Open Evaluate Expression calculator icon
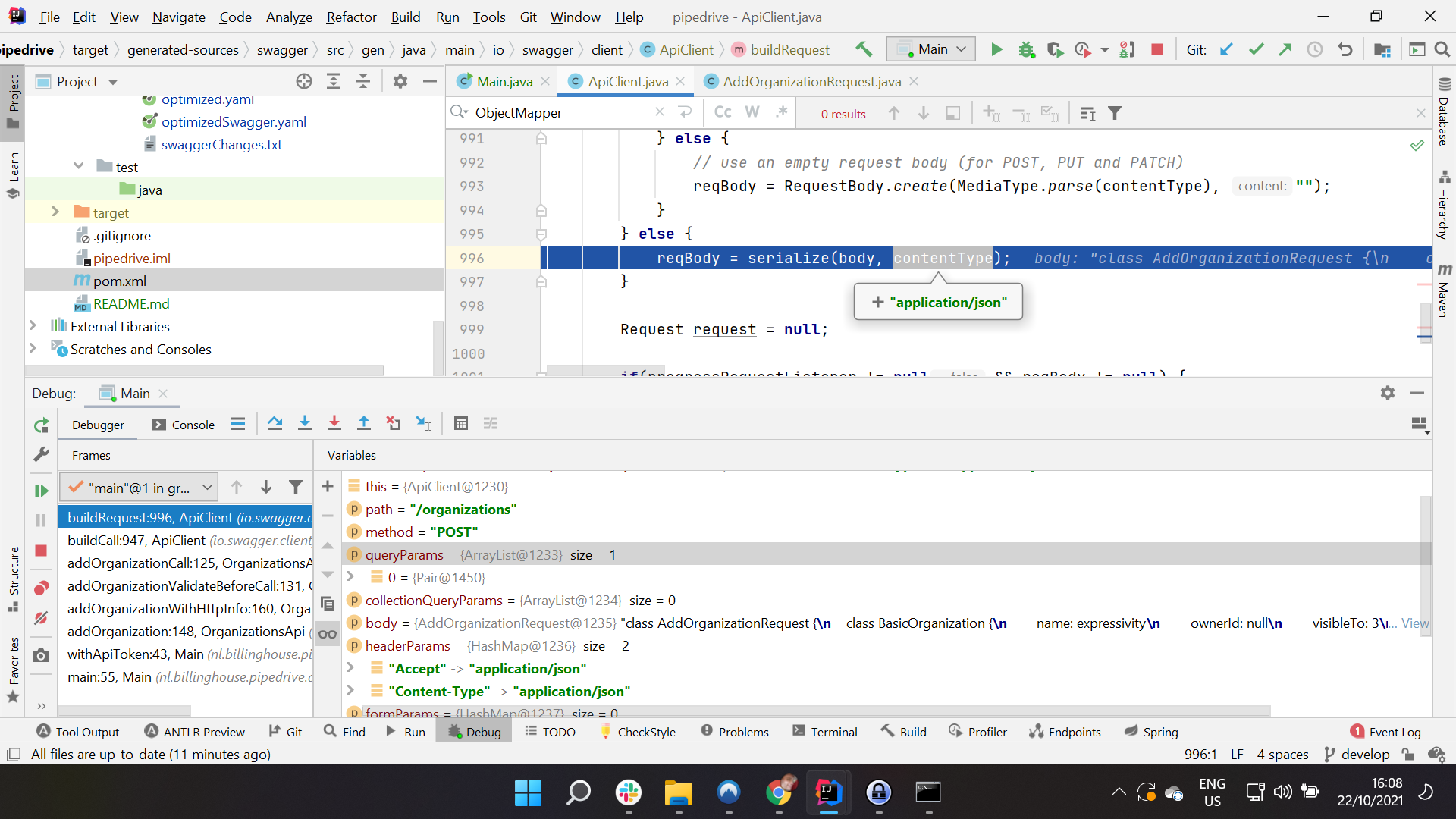The image size is (1456, 819). (460, 424)
